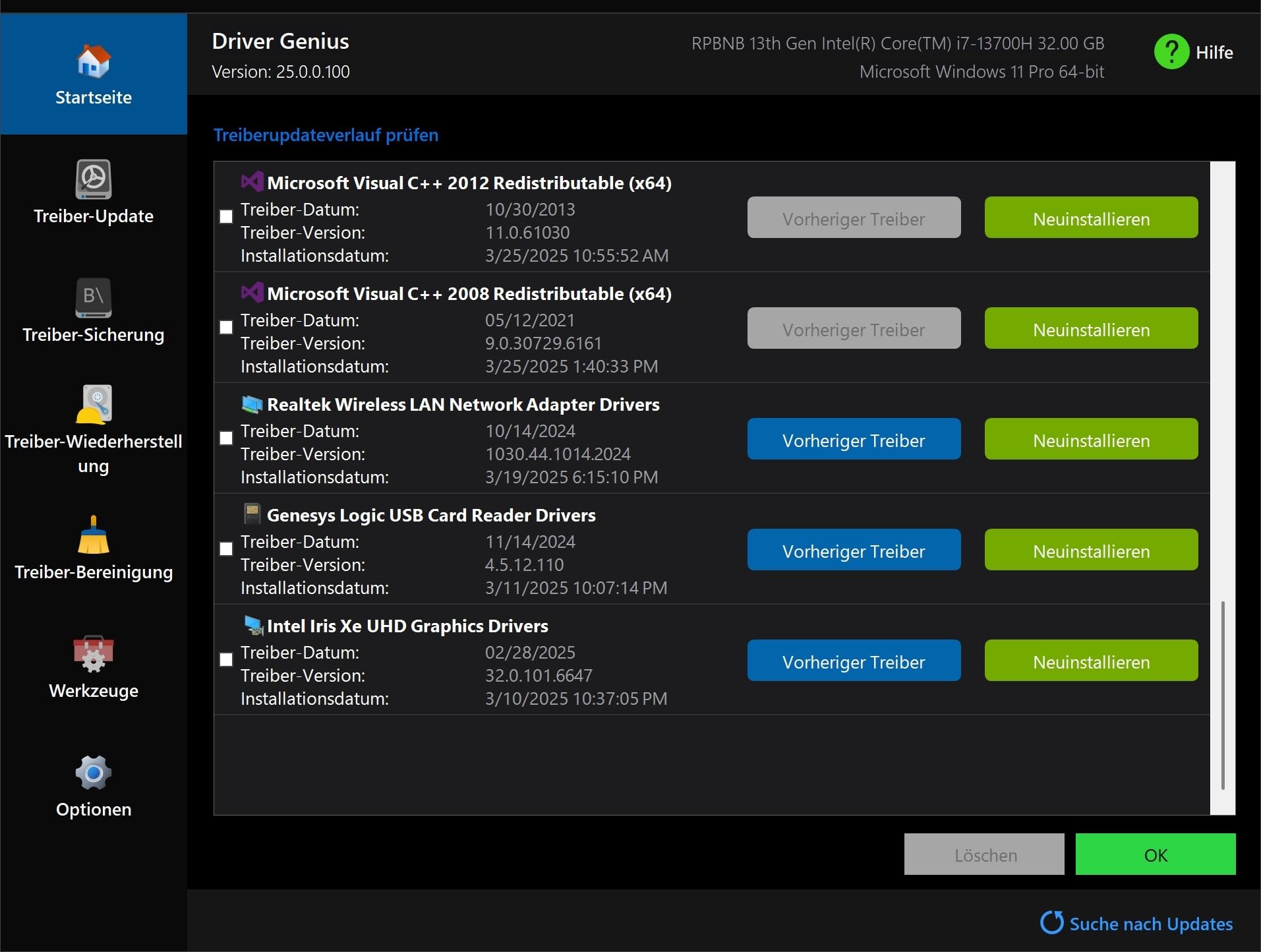This screenshot has width=1261, height=952.
Task: Switch to the Treiber-Bereinigung label
Action: coord(94,572)
